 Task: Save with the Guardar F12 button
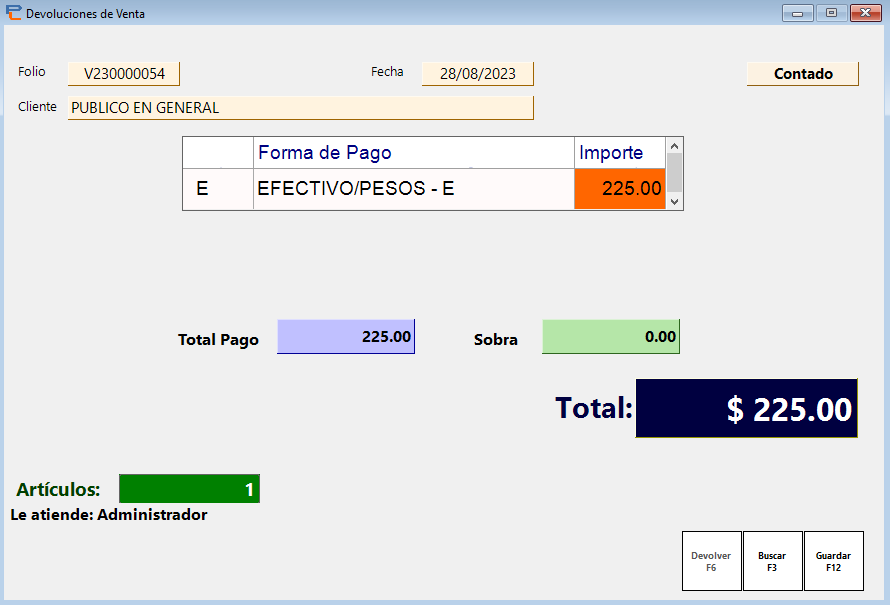tap(834, 561)
